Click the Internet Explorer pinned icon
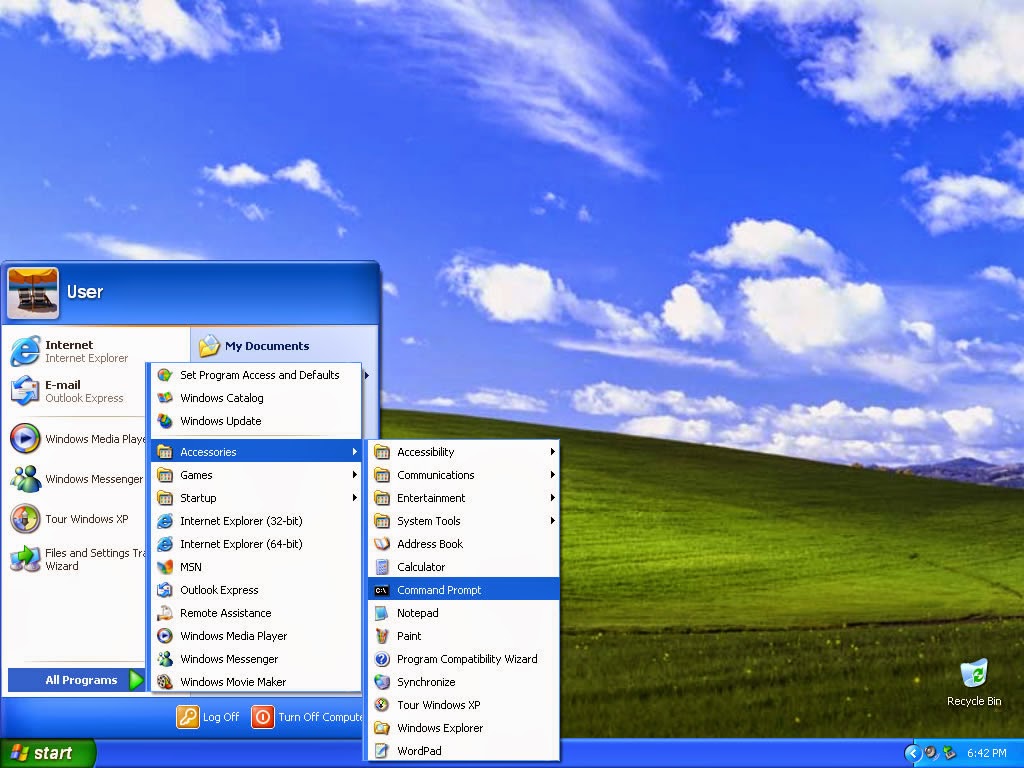This screenshot has width=1024, height=768. pyautogui.click(x=25, y=351)
